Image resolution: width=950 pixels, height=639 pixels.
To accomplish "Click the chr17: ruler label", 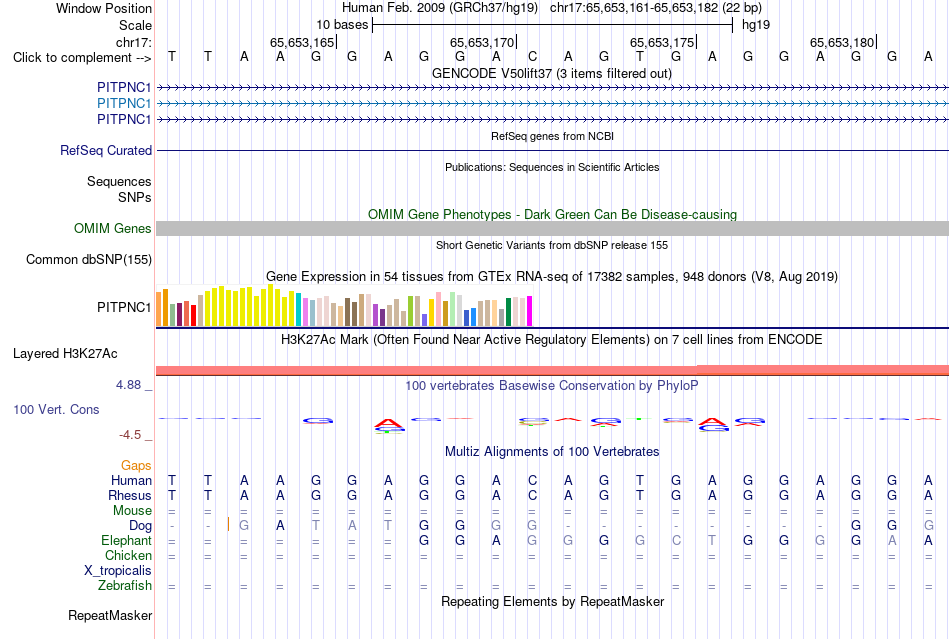I will click(133, 42).
